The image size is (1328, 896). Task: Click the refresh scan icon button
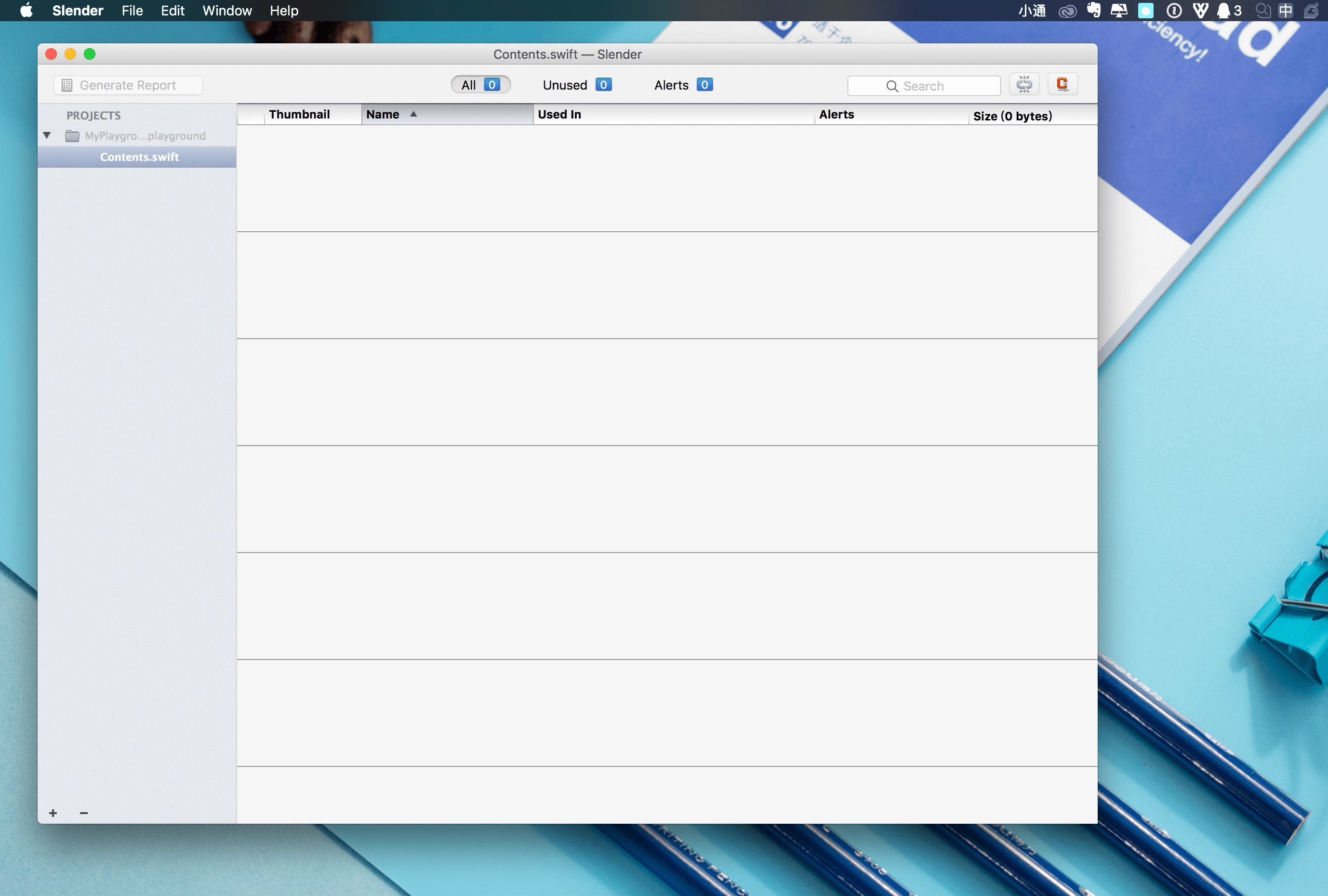click(1024, 85)
